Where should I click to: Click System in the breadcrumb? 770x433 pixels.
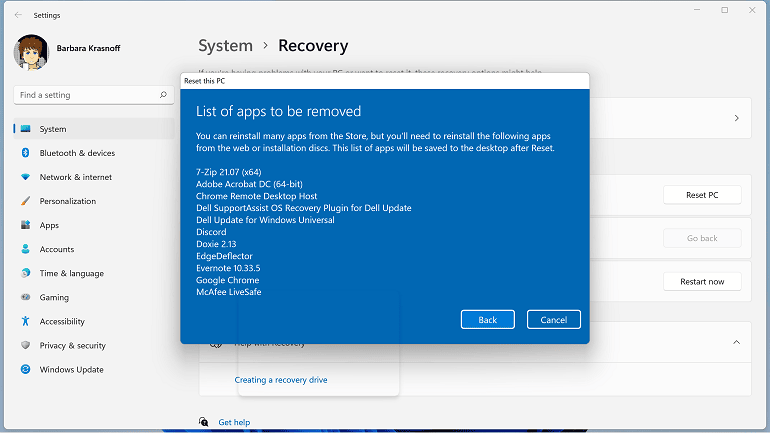pyautogui.click(x=225, y=46)
